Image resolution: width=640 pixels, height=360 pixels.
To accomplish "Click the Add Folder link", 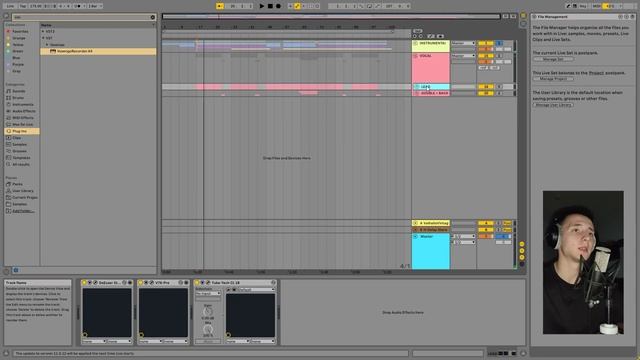I will coord(23,211).
